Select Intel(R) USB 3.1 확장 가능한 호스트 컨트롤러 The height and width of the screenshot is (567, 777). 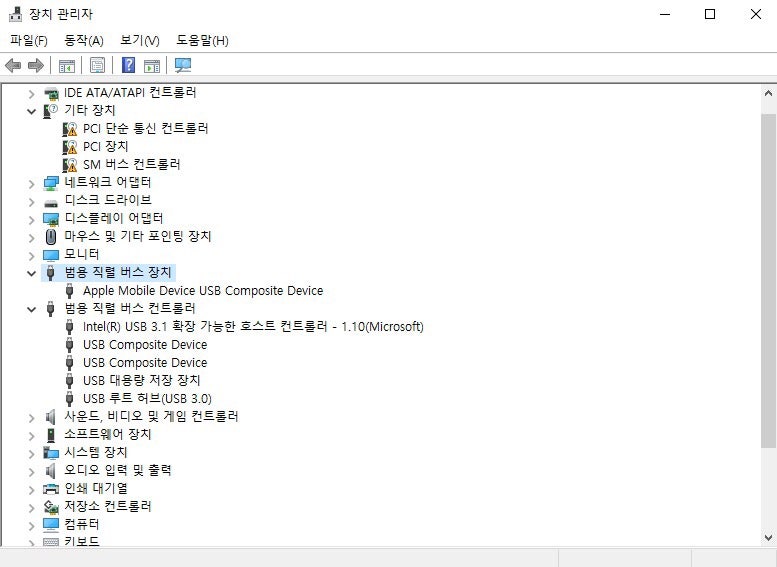click(x=253, y=327)
